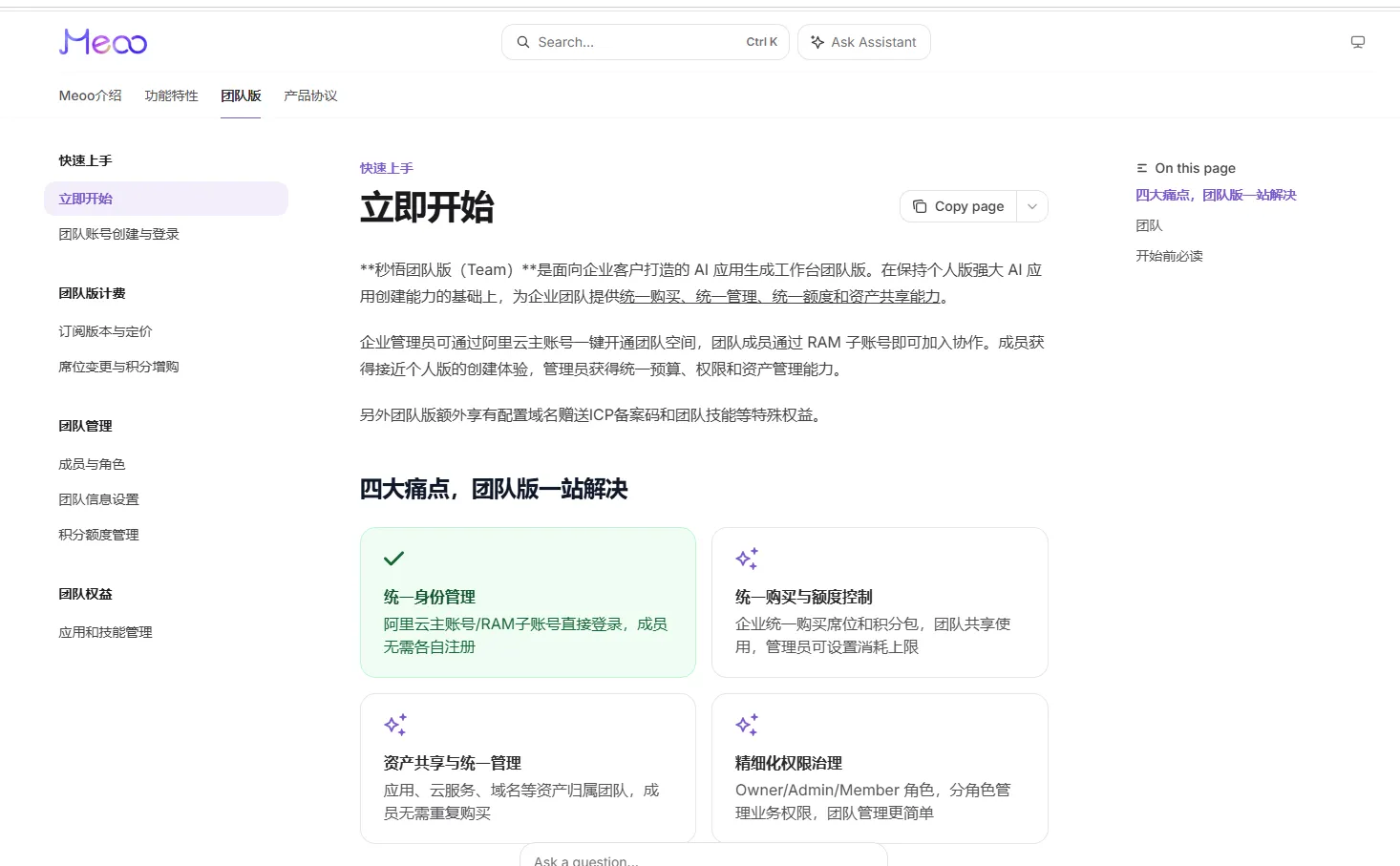The image size is (1400, 866).
Task: Select the 团队版 tab
Action: 241,95
